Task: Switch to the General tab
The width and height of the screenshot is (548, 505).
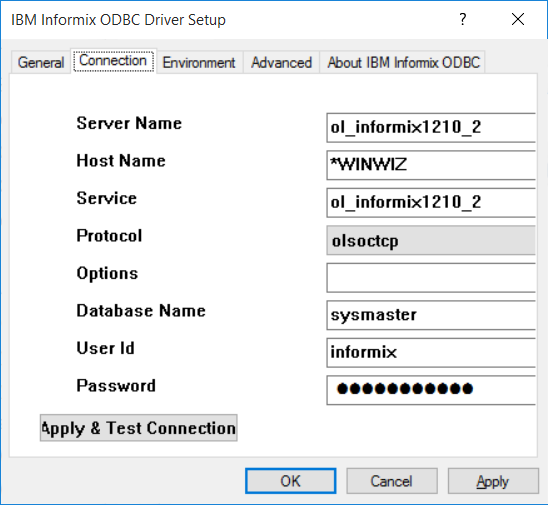Action: click(41, 63)
